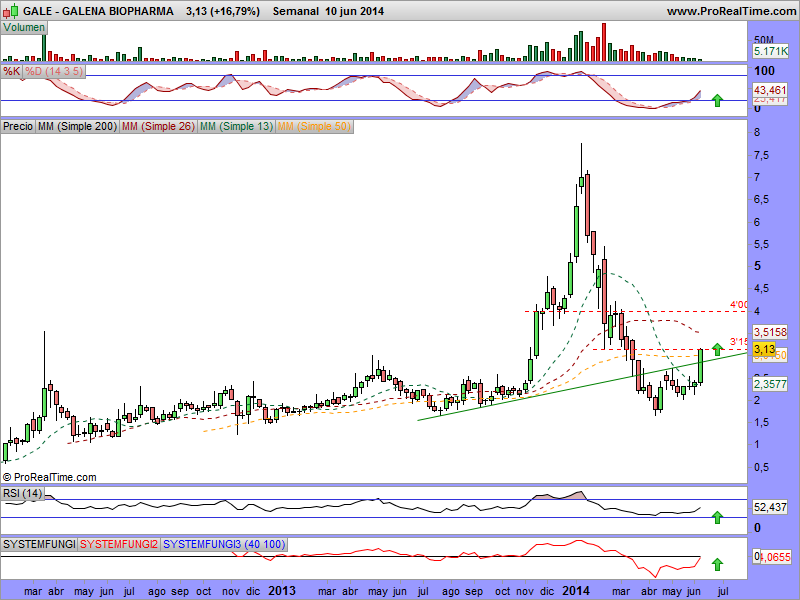The width and height of the screenshot is (800, 600).
Task: Open the %D (14 3 5) label
Action: pyautogui.click(x=54, y=71)
